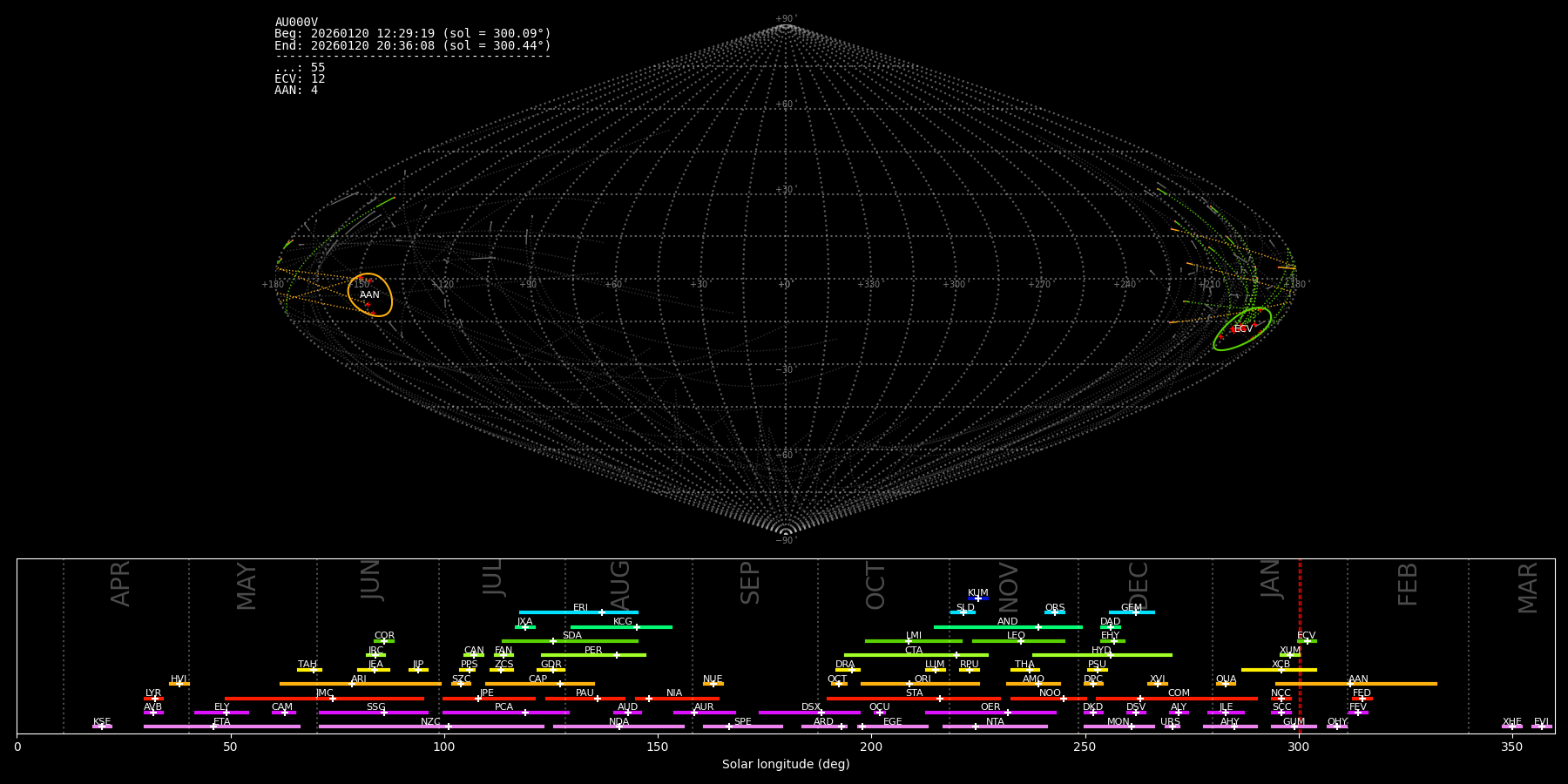The width and height of the screenshot is (1568, 784).
Task: Click the AND shower activity bar
Action: pyautogui.click(x=1008, y=627)
